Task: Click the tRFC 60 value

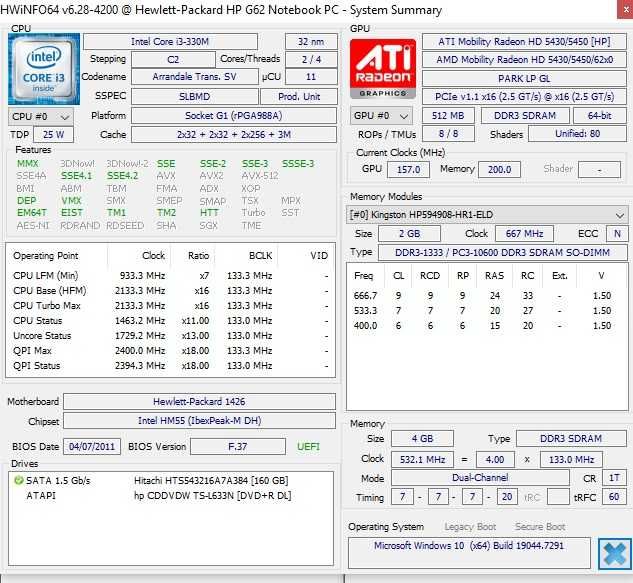Action: [614, 497]
